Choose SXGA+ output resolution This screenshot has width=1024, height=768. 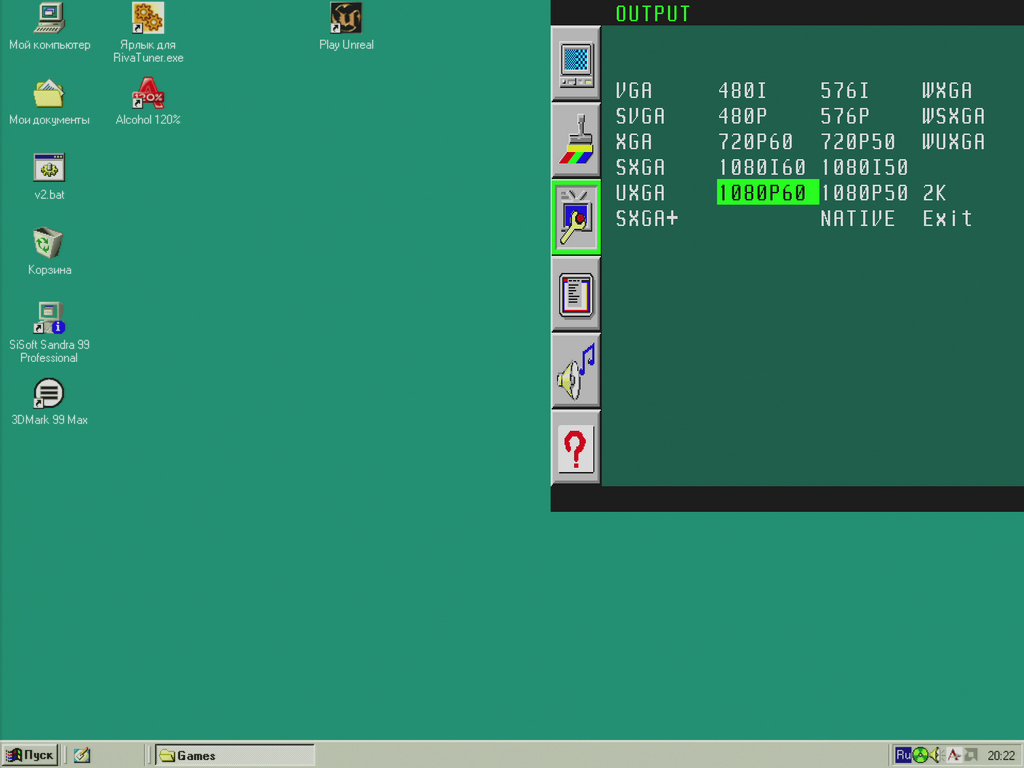click(x=647, y=218)
